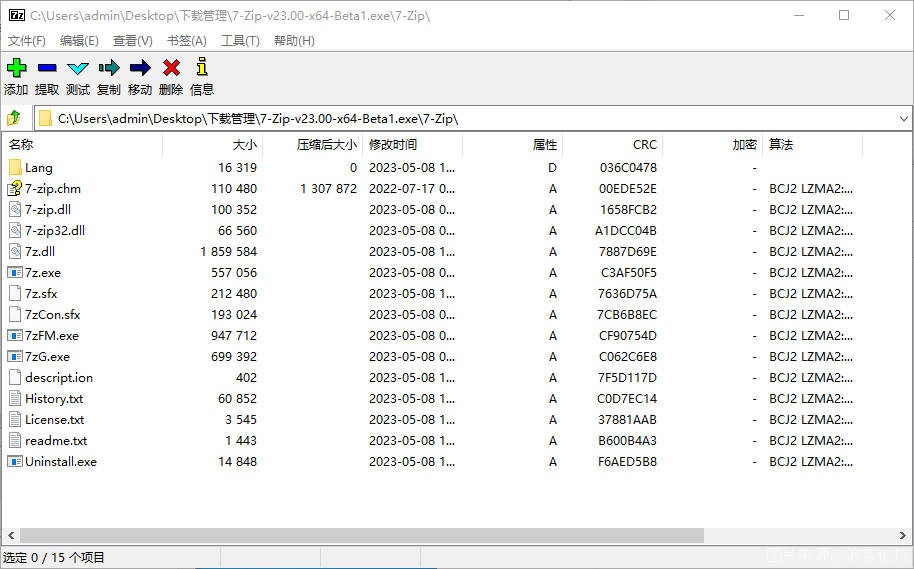Click the size value 3 545
This screenshot has height=569, width=914.
241,419
